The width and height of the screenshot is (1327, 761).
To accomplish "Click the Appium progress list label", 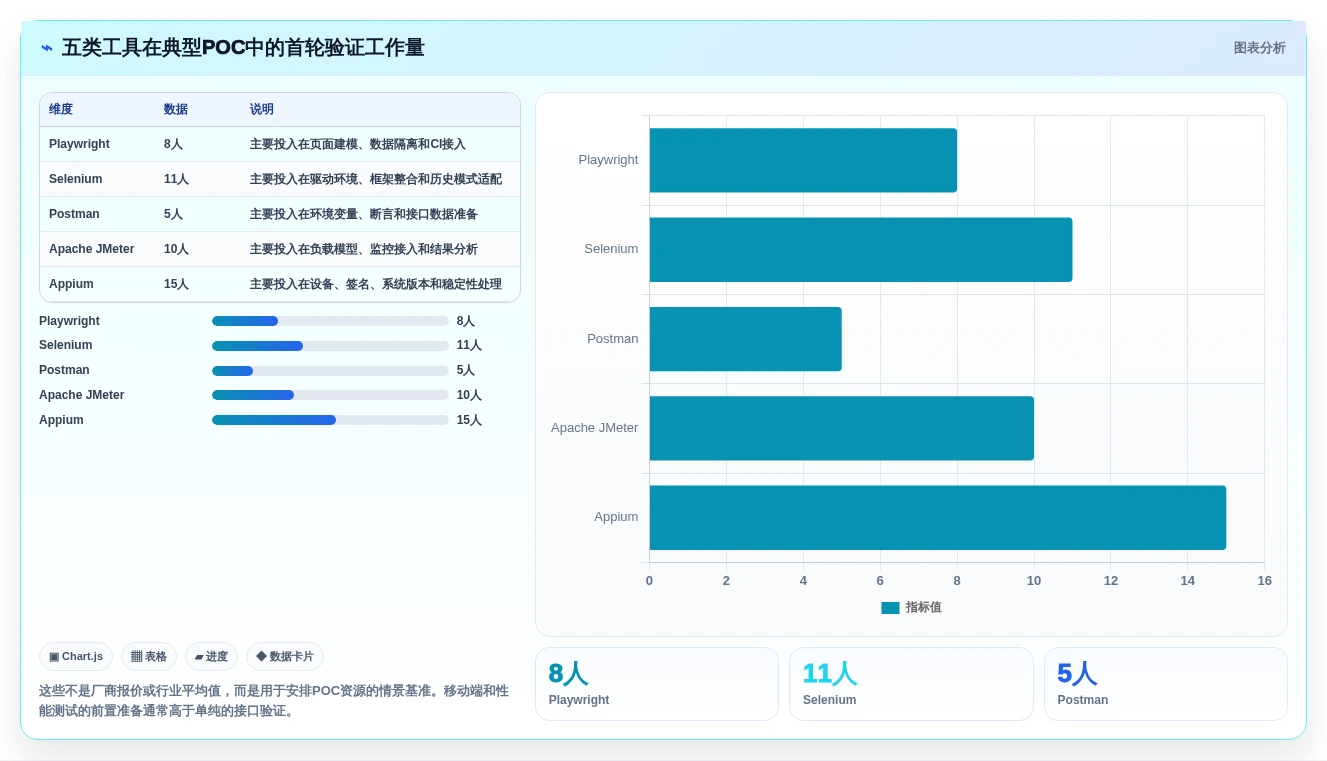I will (61, 420).
